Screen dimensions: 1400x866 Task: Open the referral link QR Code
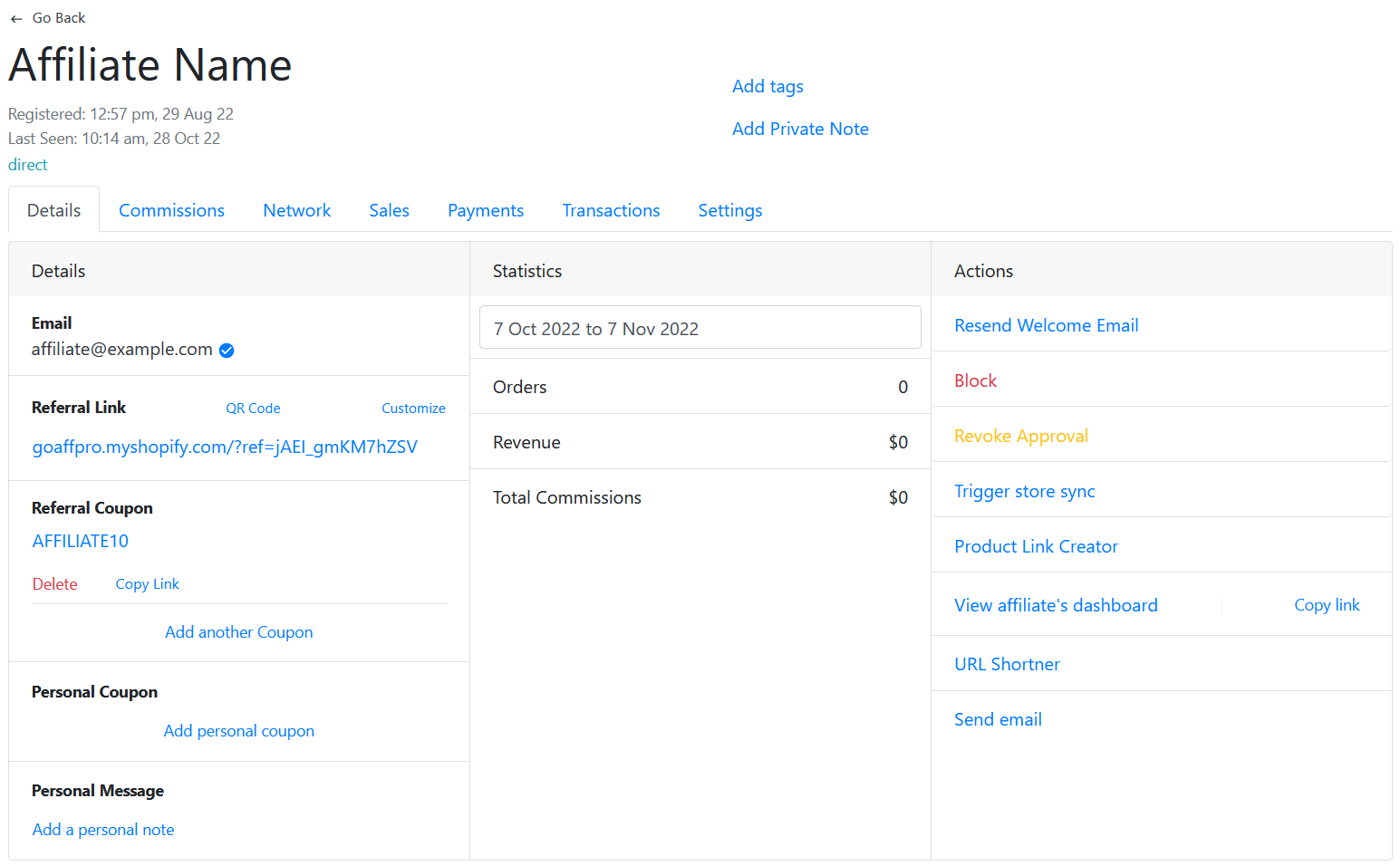click(x=253, y=409)
